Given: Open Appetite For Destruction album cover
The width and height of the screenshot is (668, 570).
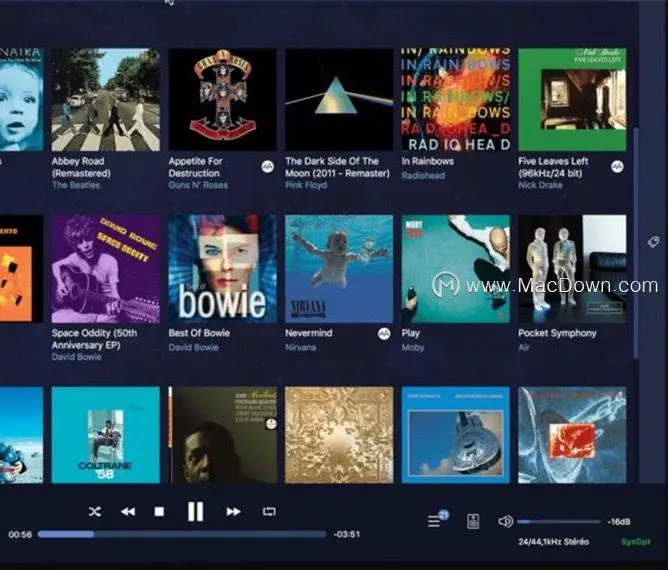Looking at the screenshot, I should click(222, 100).
